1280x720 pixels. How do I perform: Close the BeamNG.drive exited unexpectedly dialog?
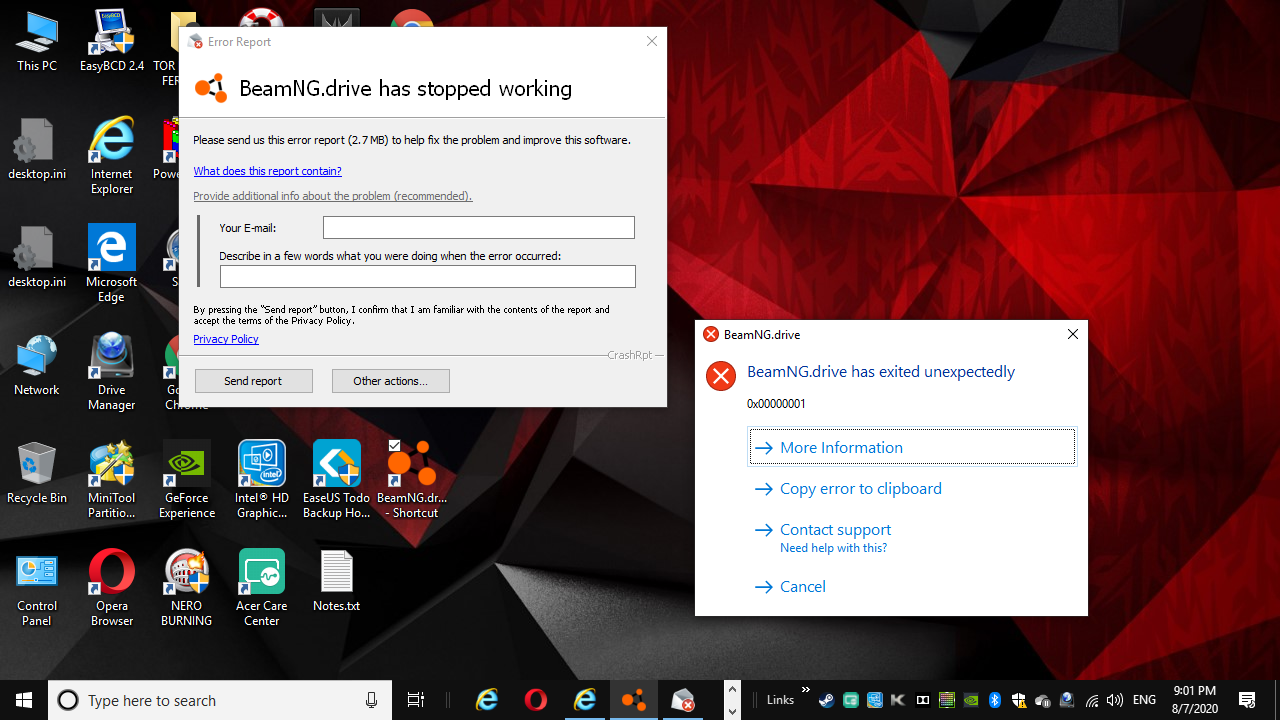coord(1072,334)
